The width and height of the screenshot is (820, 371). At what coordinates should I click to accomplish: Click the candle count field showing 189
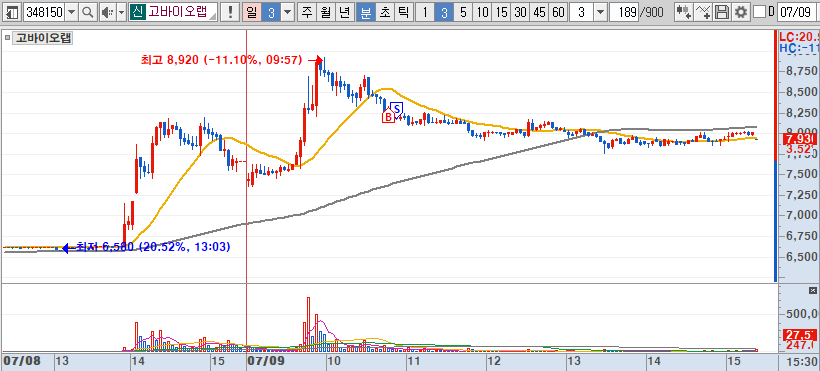coord(623,12)
